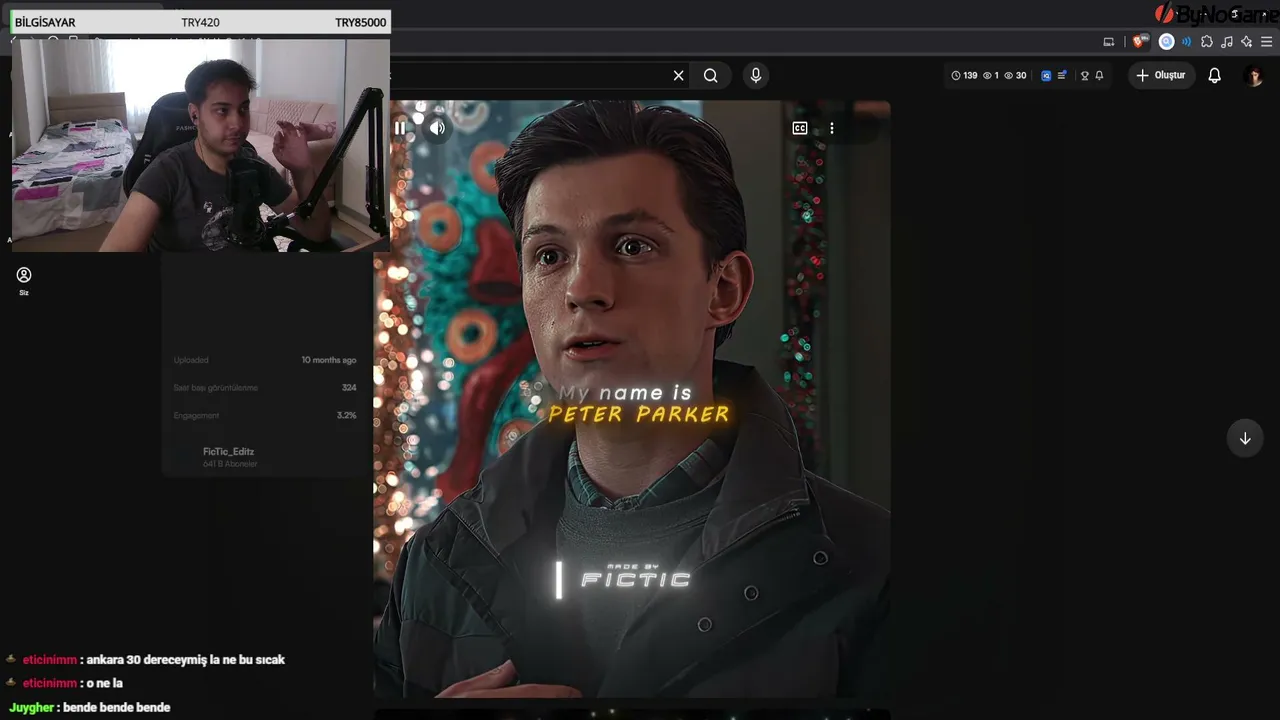Viewport: 1280px width, 720px height.
Task: Mute the video with the speaker icon
Action: pyautogui.click(x=437, y=128)
